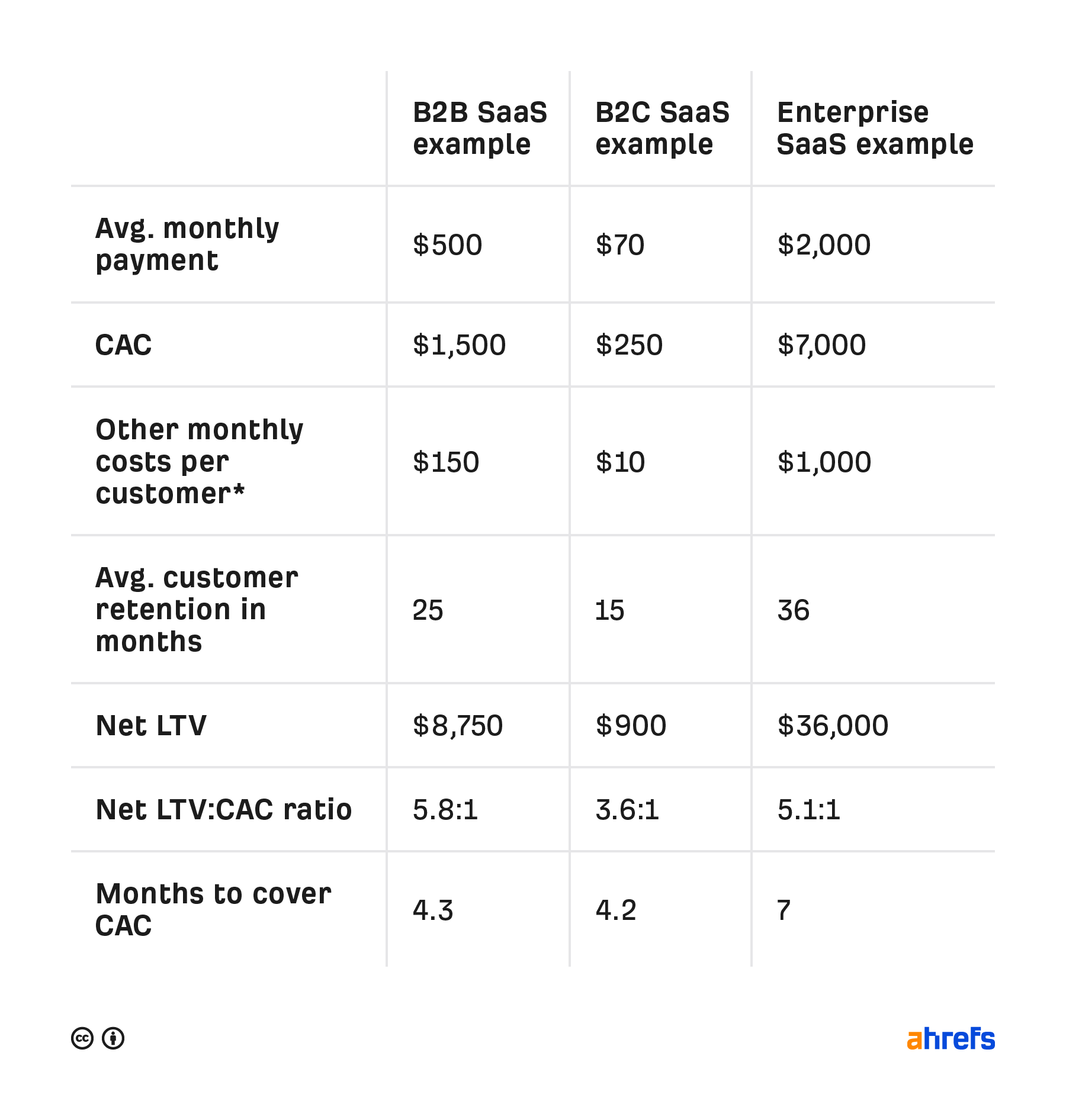Screen dimensions: 1066x1120
Task: Select the Net LTV:CAC ratio label
Action: (224, 810)
